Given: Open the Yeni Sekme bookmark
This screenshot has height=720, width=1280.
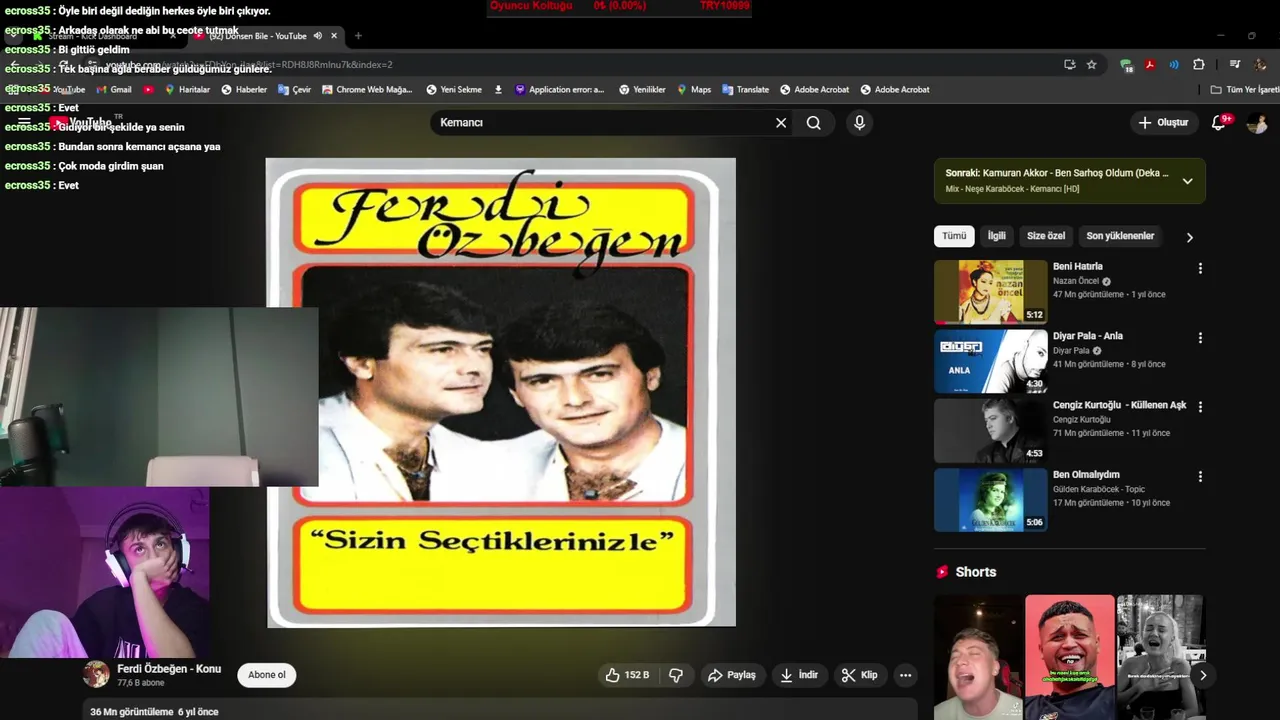Looking at the screenshot, I should tap(454, 89).
